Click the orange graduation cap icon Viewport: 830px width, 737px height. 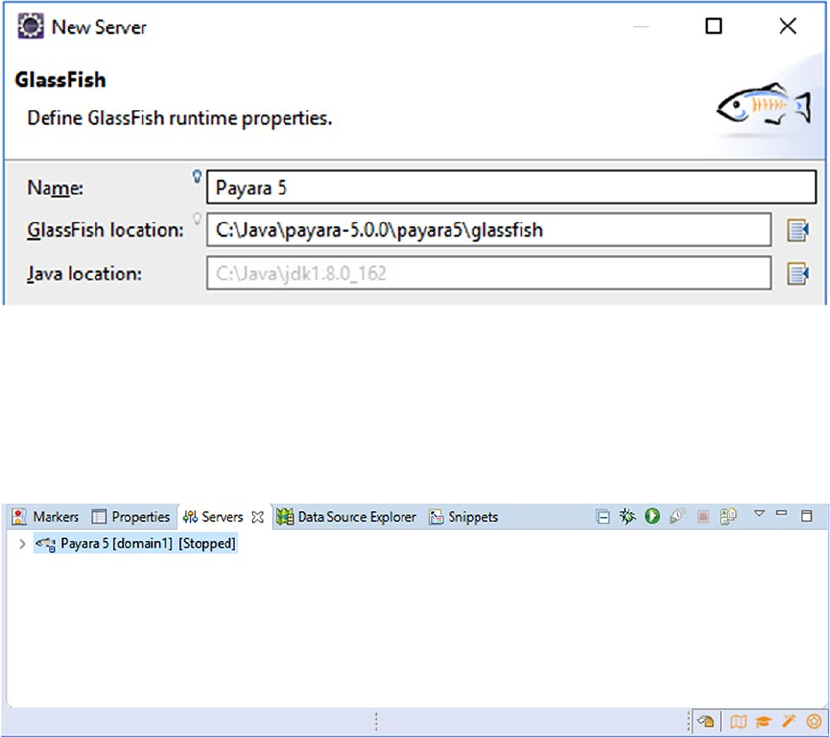tap(763, 721)
